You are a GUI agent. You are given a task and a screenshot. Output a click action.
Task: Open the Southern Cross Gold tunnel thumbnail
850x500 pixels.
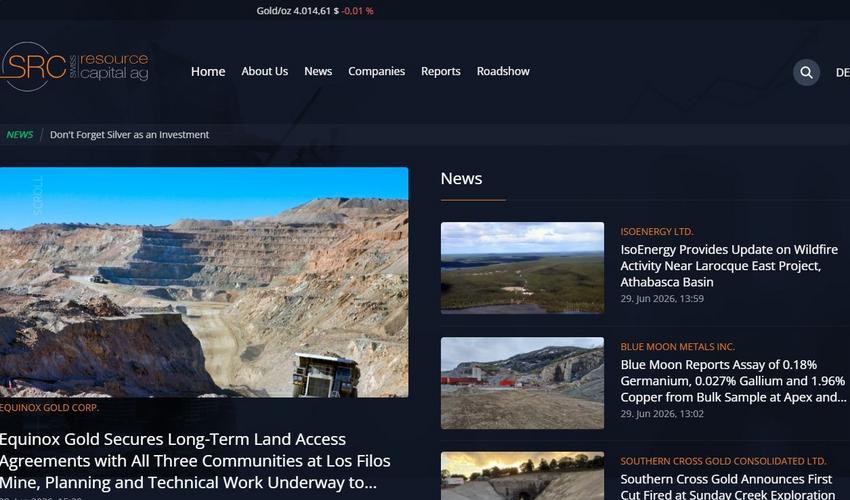tap(522, 476)
